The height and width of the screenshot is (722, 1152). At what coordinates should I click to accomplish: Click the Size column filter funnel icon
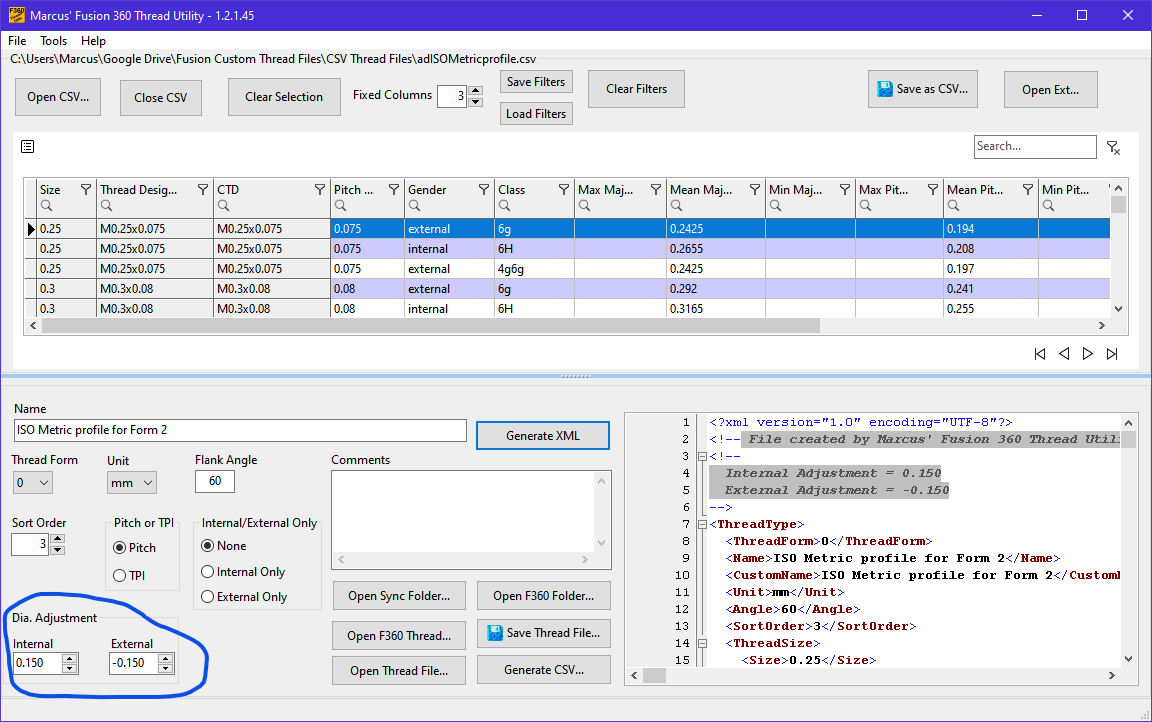(86, 190)
